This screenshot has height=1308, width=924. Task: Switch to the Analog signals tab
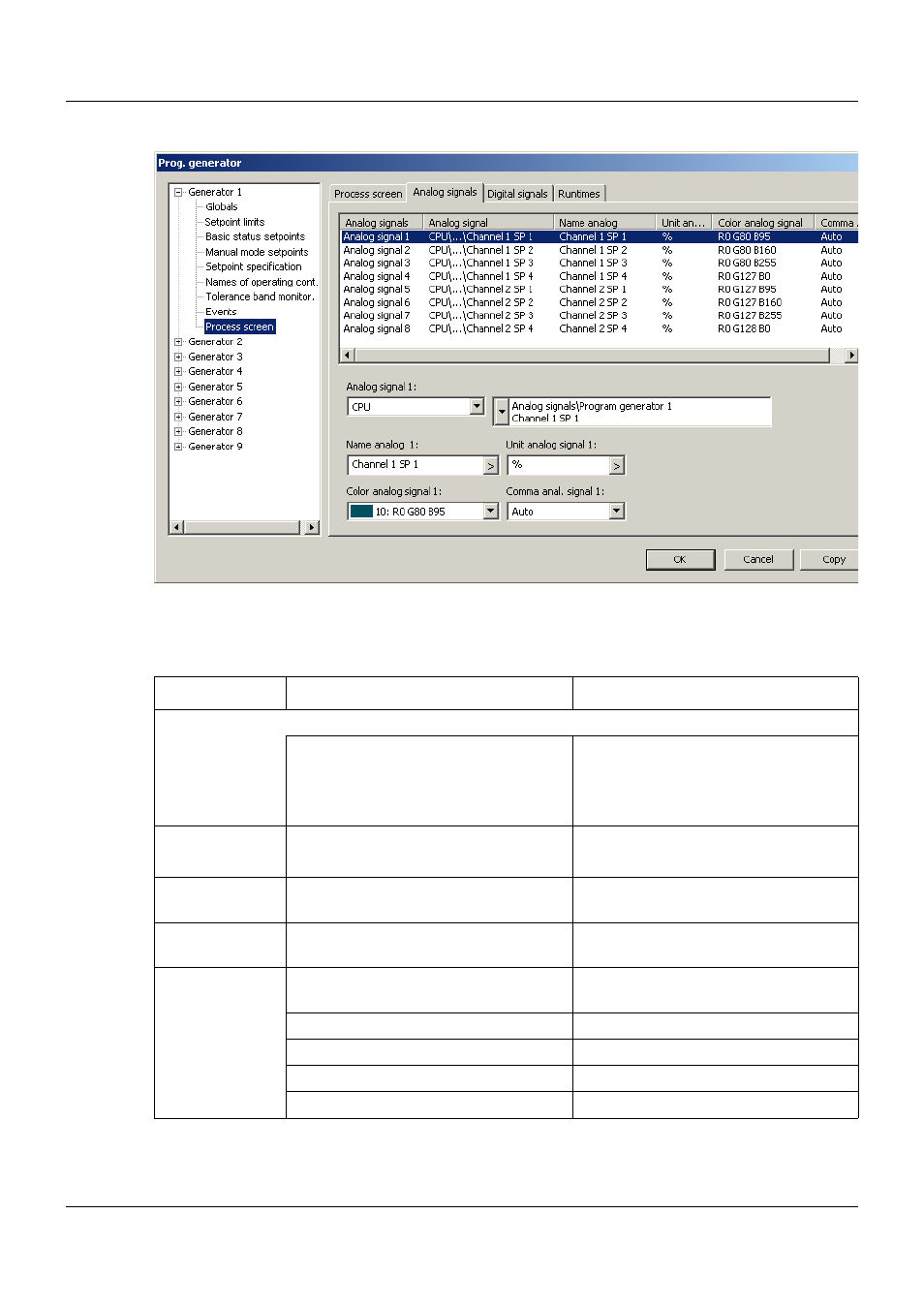coord(445,192)
